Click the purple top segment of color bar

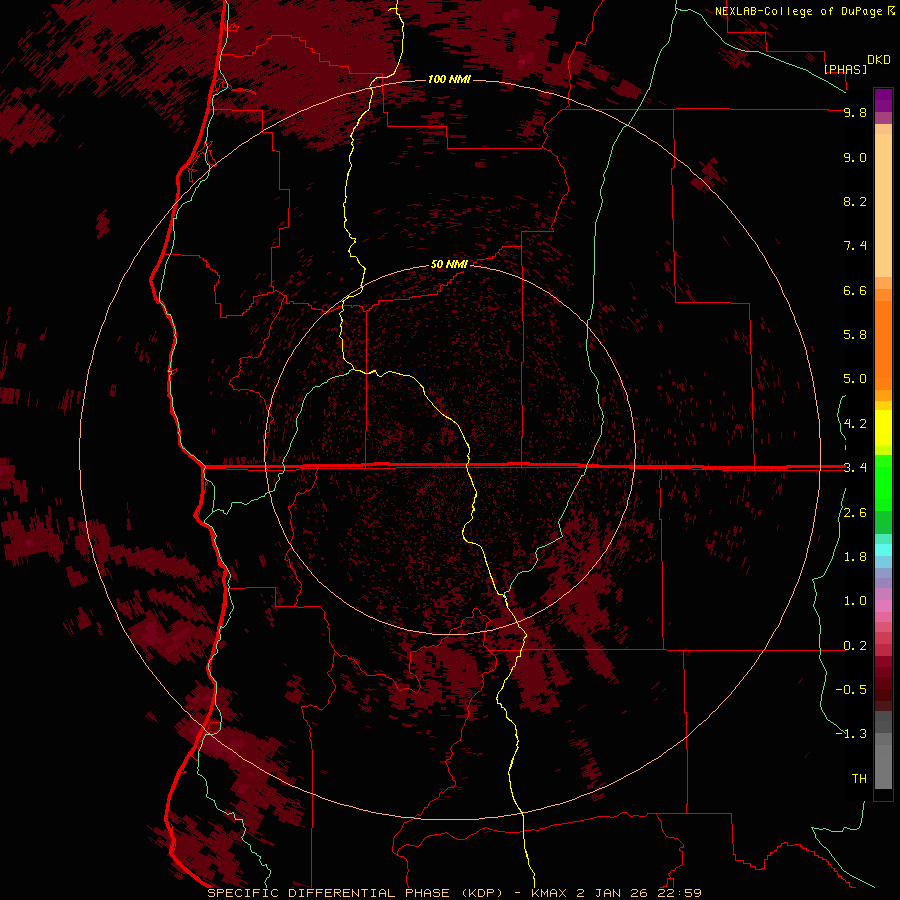tap(883, 100)
